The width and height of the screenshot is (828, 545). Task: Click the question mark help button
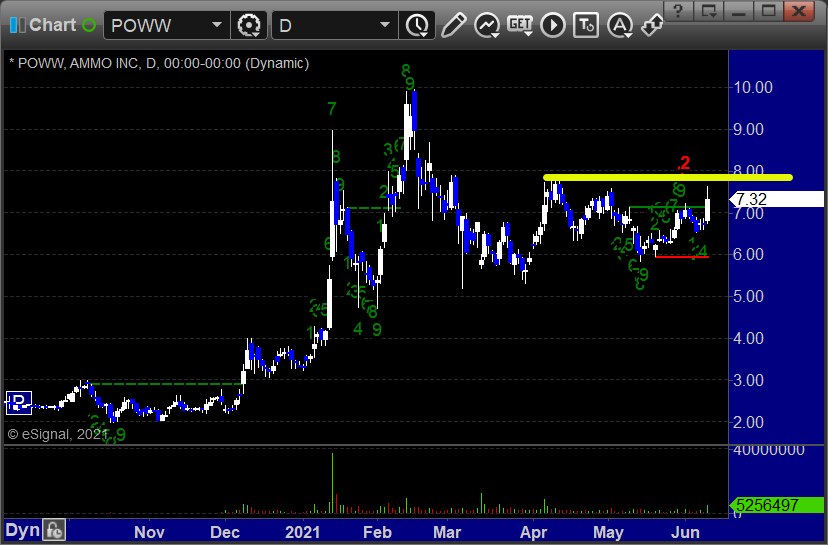coord(679,11)
